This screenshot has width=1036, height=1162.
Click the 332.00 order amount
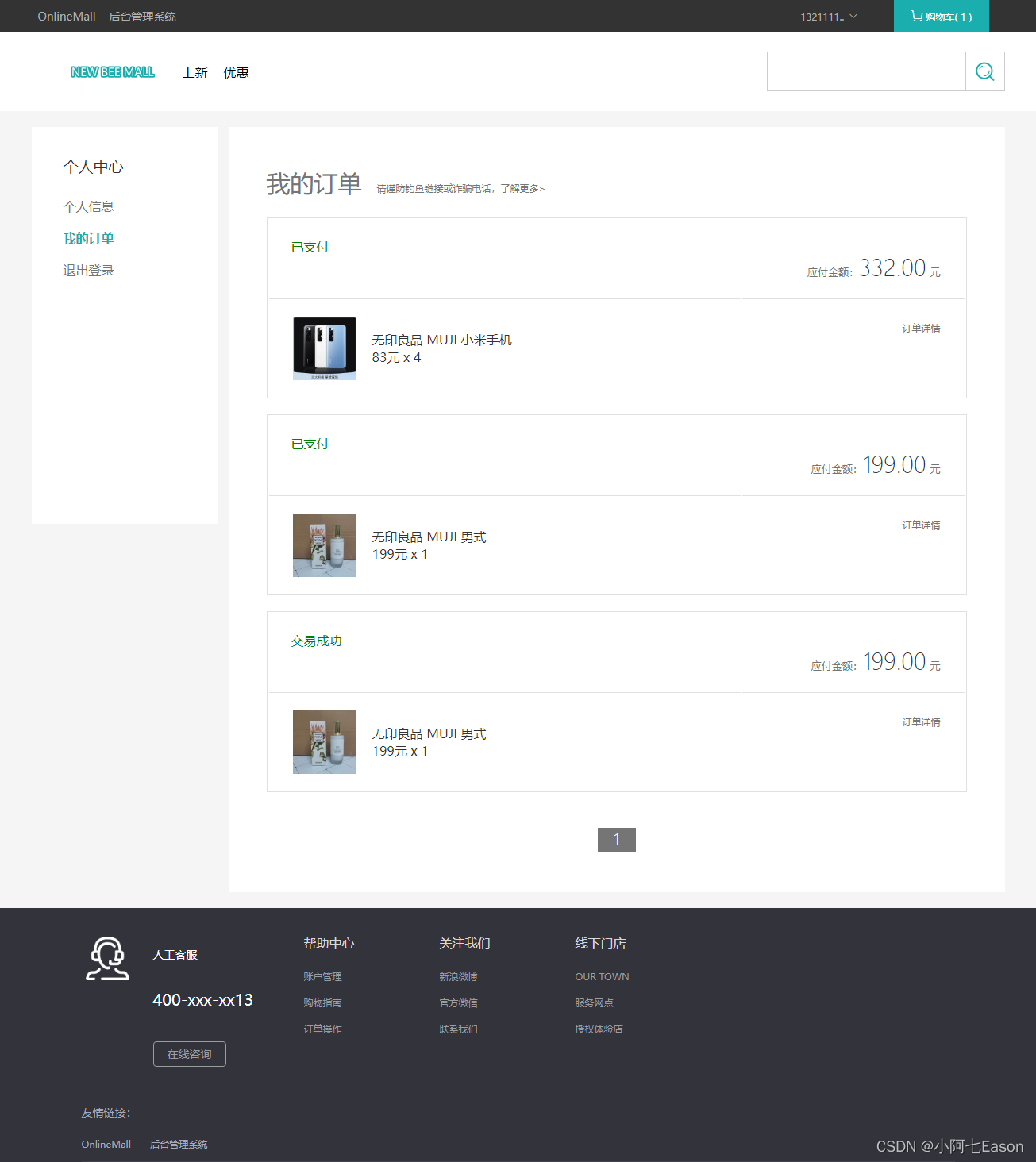[892, 268]
